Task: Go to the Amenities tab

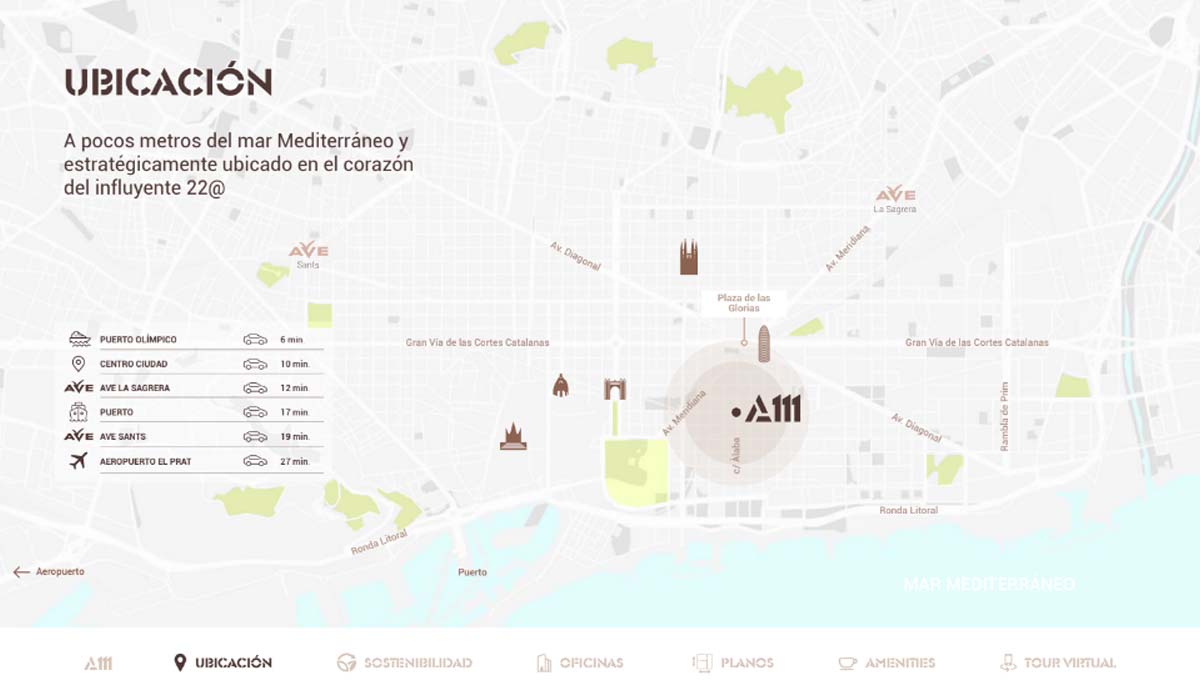Action: [886, 662]
